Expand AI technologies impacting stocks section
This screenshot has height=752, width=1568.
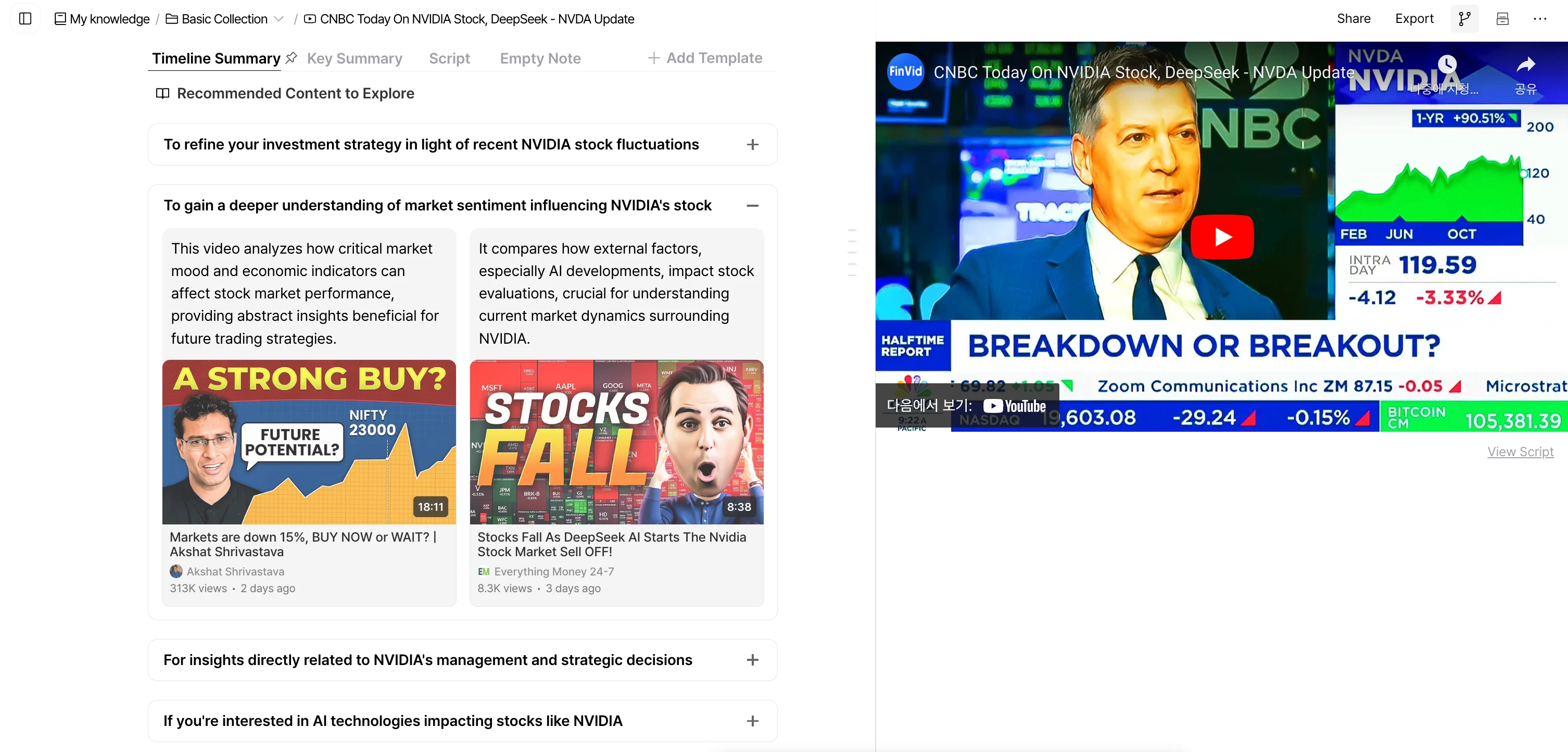point(752,721)
